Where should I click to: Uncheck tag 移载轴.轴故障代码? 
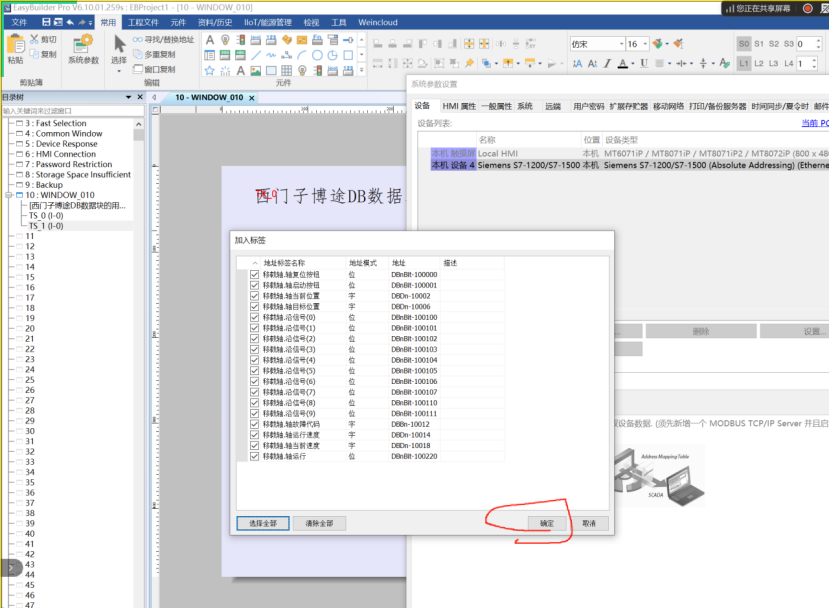tap(254, 424)
